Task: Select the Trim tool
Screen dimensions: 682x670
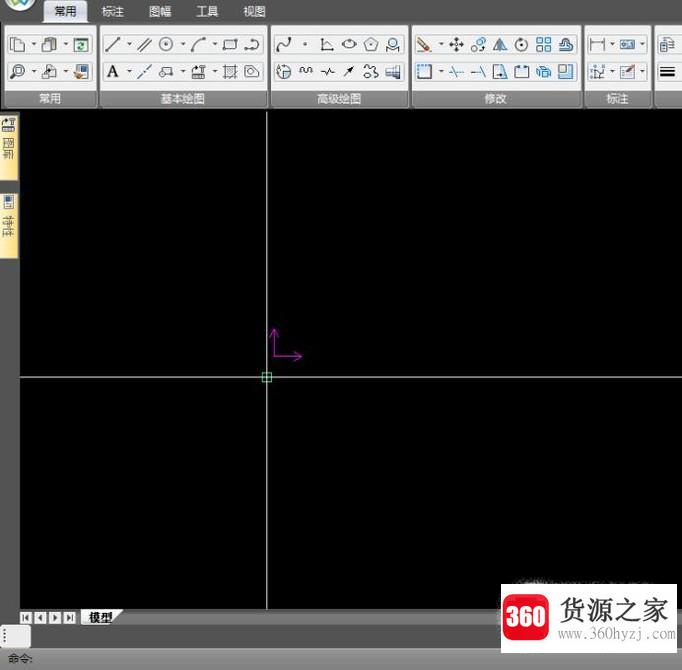Action: (x=456, y=72)
